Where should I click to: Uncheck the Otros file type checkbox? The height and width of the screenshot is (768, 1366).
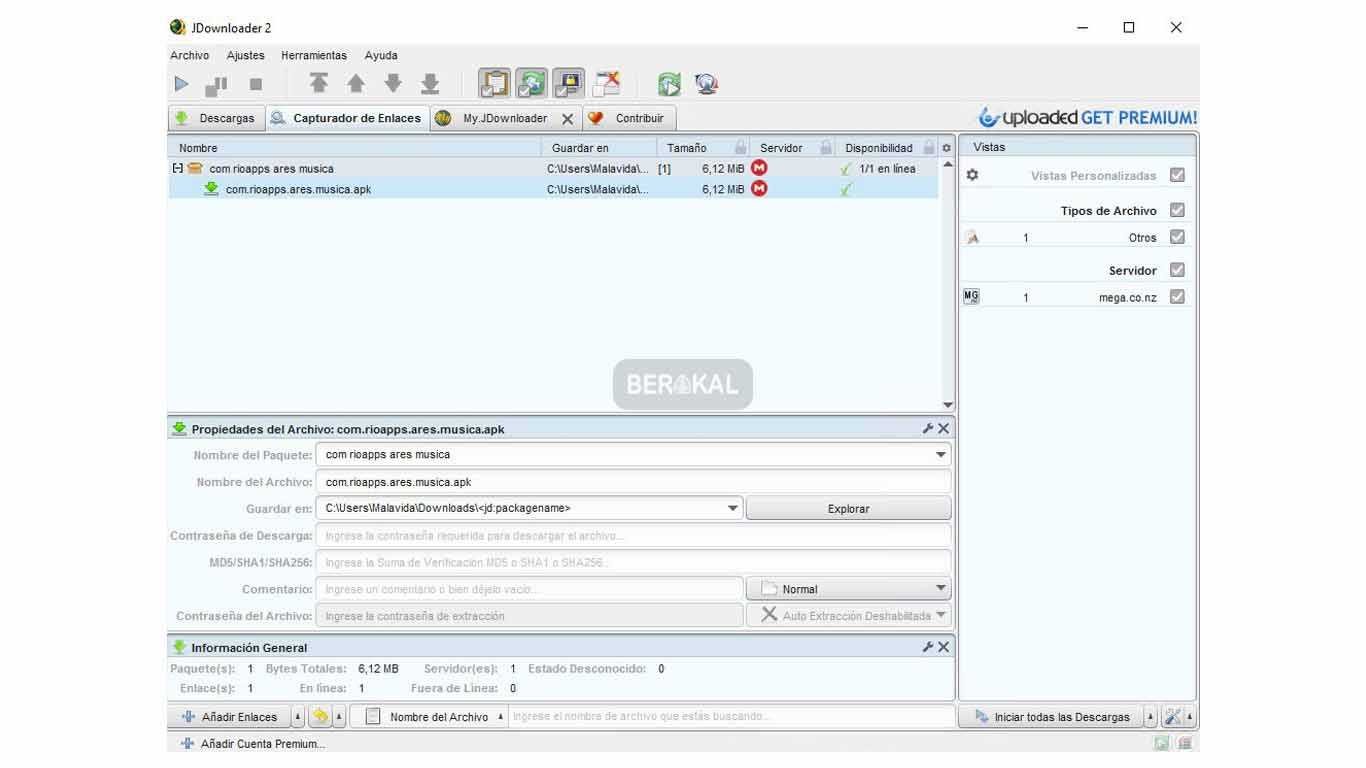click(x=1177, y=238)
